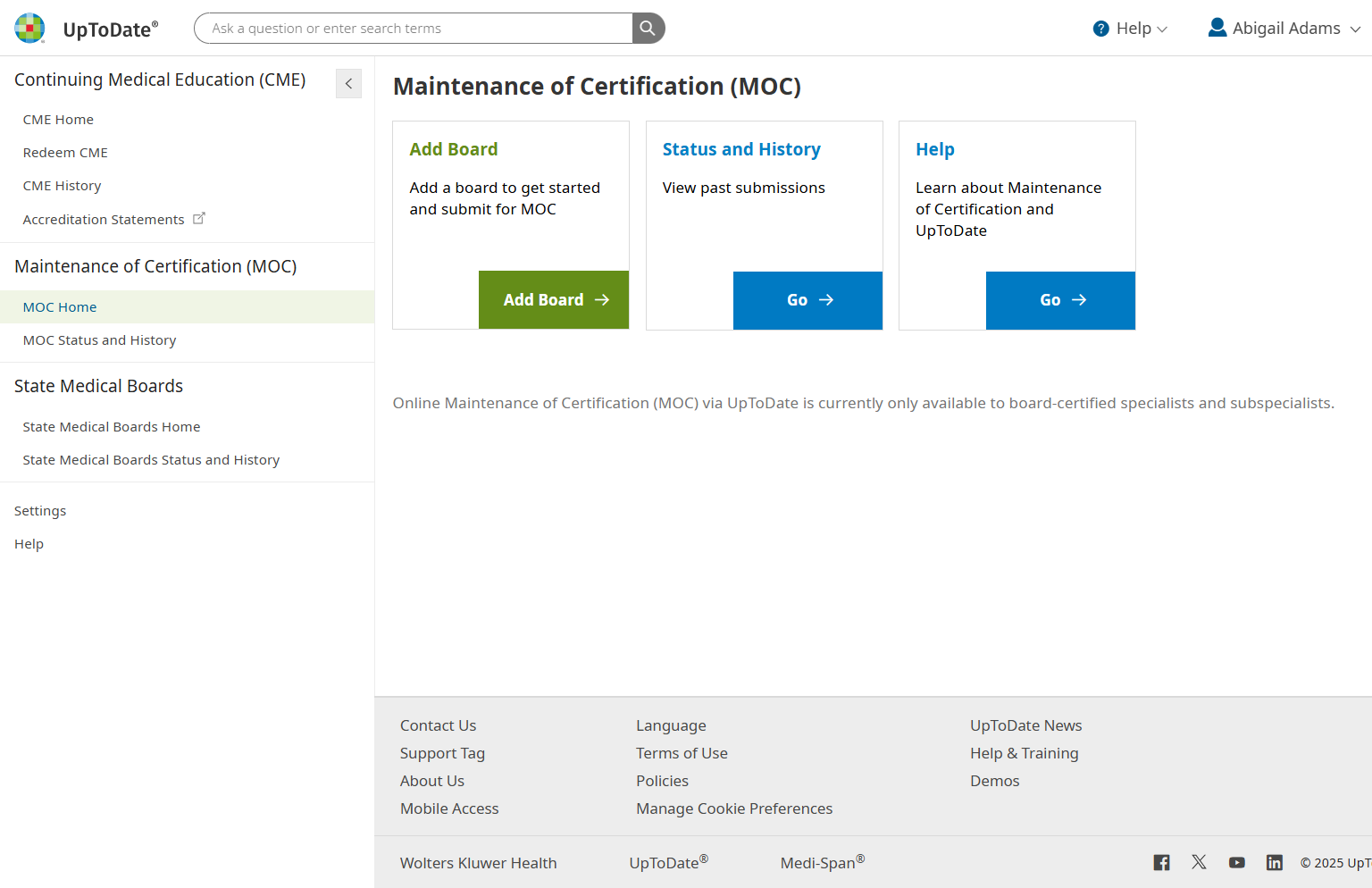Open Redeem CME in sidebar
Screen dimensions: 1372x888
tap(65, 153)
